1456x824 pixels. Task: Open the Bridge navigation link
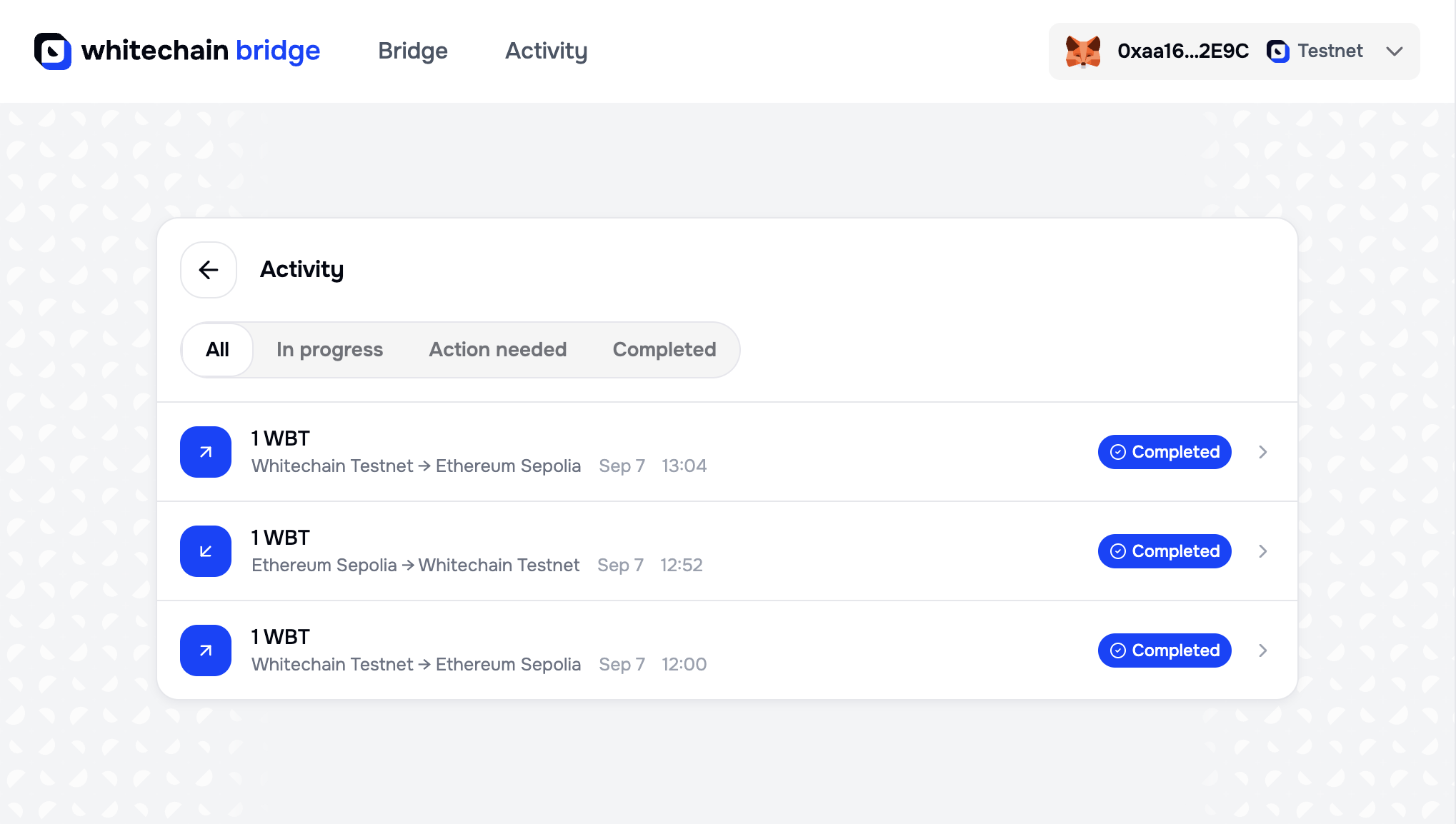pyautogui.click(x=413, y=51)
